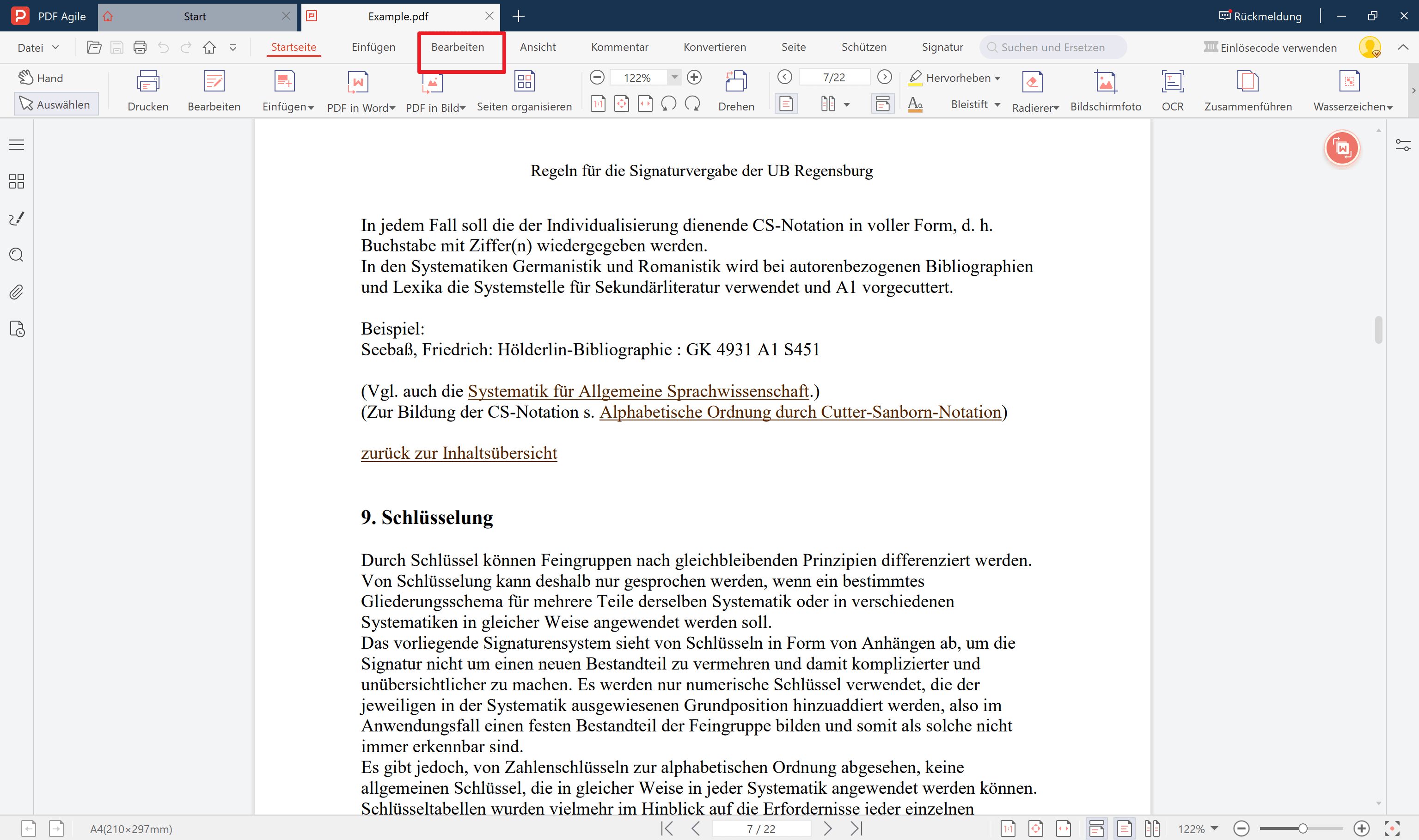The image size is (1419, 840).
Task: Switch to the Einfügen tab
Action: click(x=373, y=47)
